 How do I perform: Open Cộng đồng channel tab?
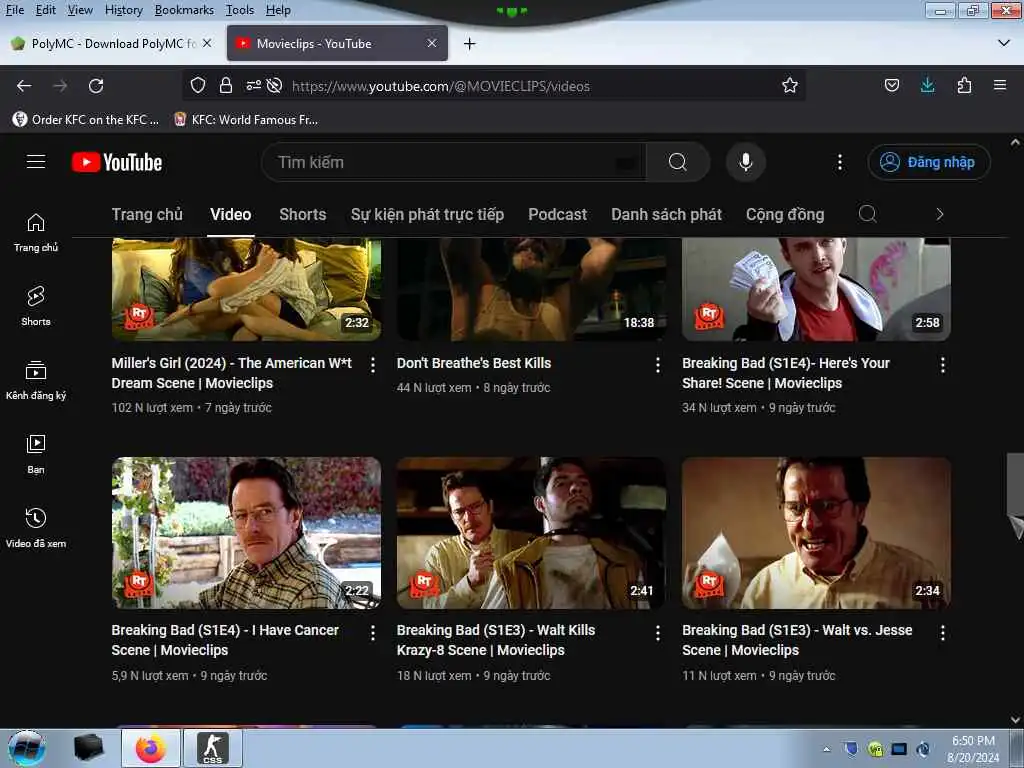(x=785, y=214)
